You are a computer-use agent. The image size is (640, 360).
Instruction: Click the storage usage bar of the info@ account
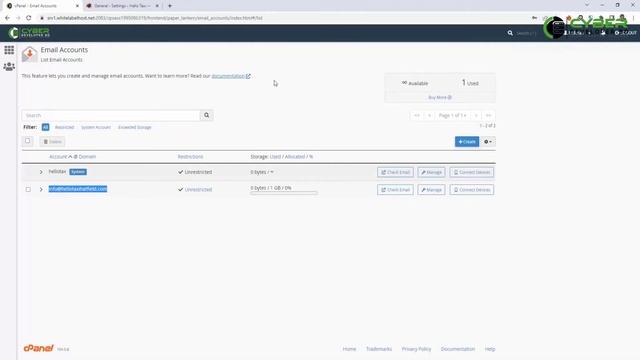pyautogui.click(x=284, y=193)
